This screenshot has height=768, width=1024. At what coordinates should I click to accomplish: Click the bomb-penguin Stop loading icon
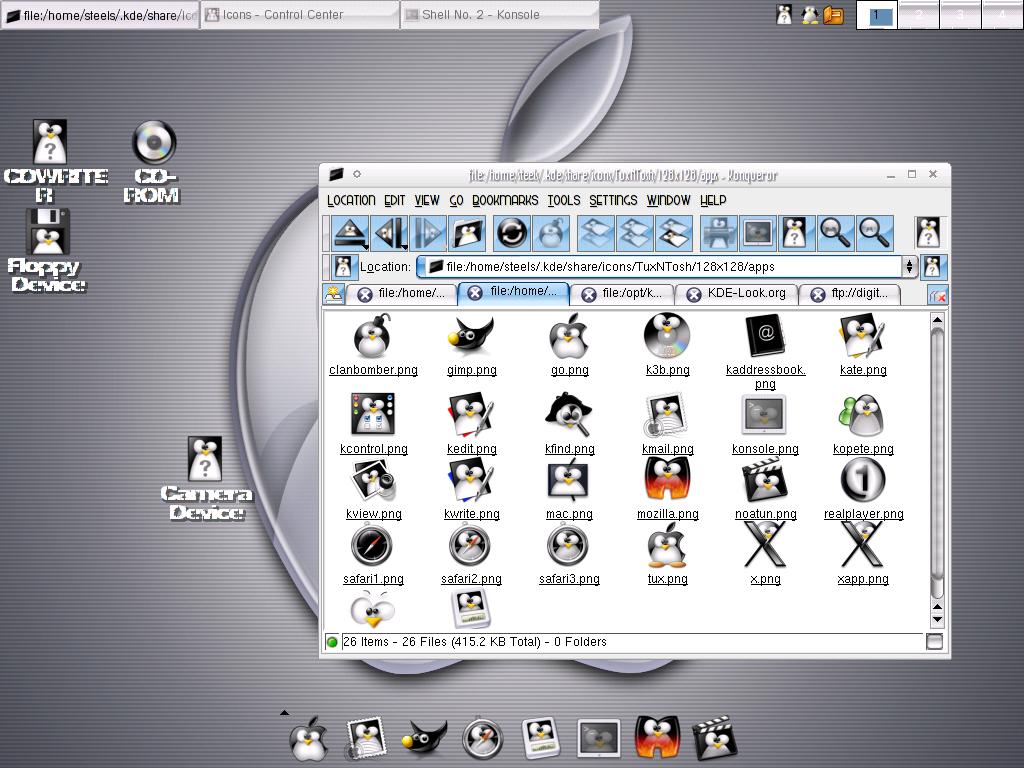click(551, 232)
